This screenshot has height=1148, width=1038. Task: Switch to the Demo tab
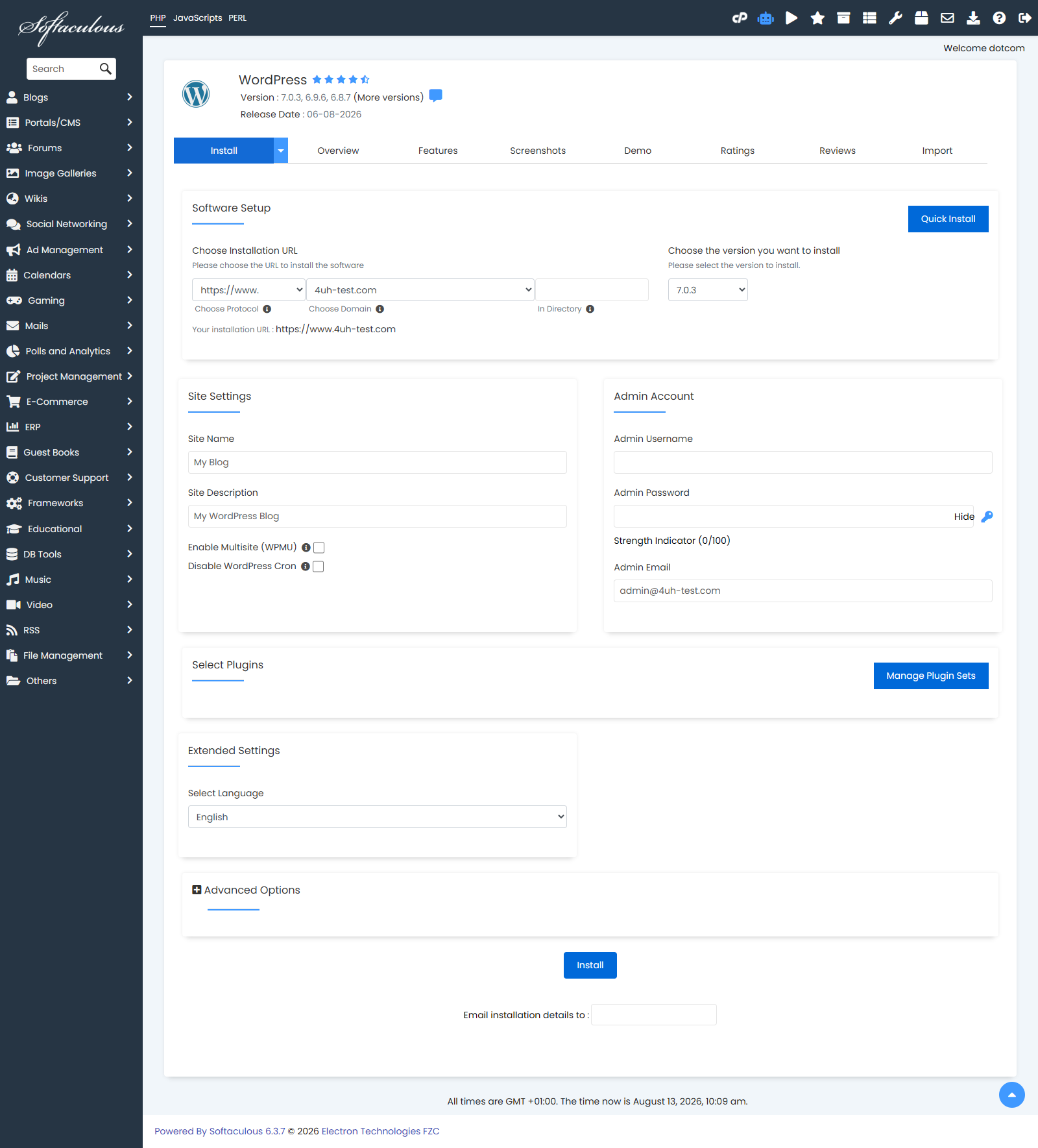pos(638,151)
